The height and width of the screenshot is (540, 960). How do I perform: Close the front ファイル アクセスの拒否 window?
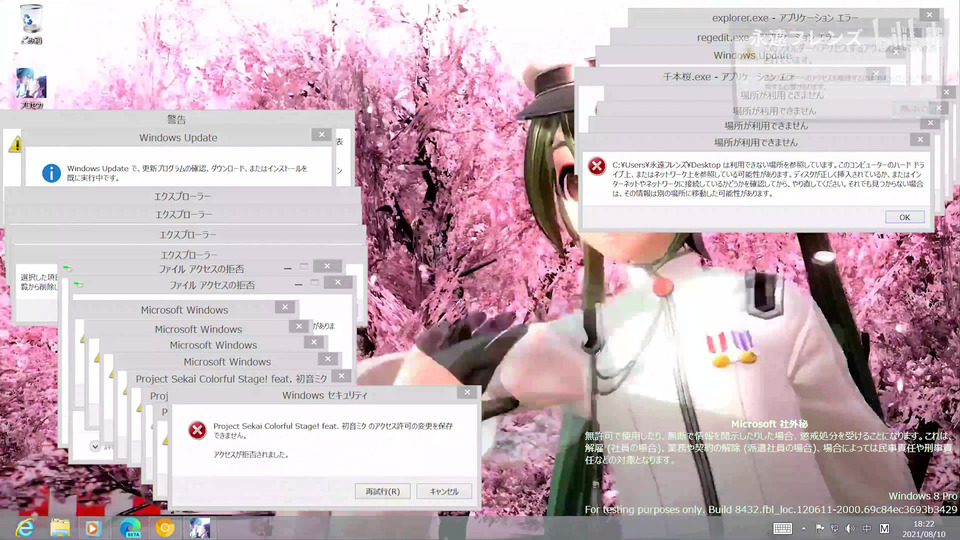point(338,282)
